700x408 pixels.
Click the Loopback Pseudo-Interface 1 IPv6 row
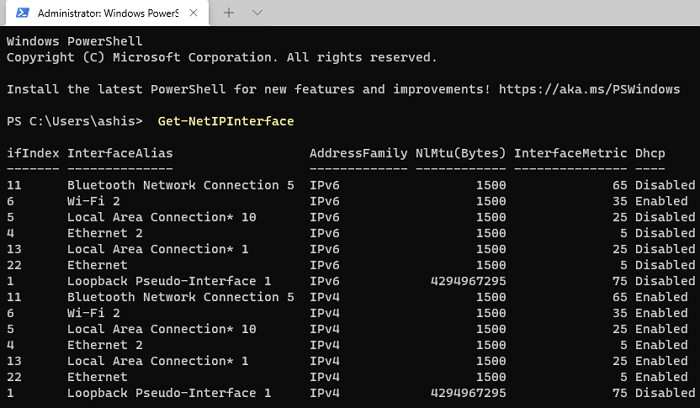click(x=350, y=281)
